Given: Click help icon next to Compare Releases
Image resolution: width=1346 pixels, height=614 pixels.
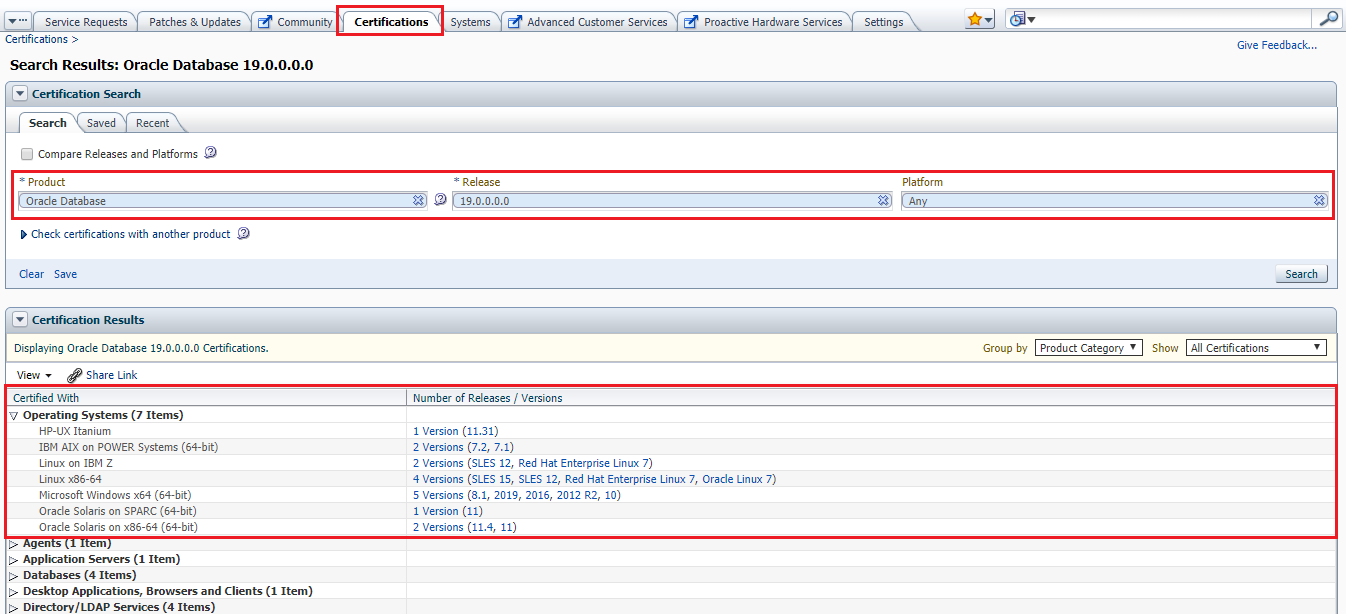Looking at the screenshot, I should (210, 153).
